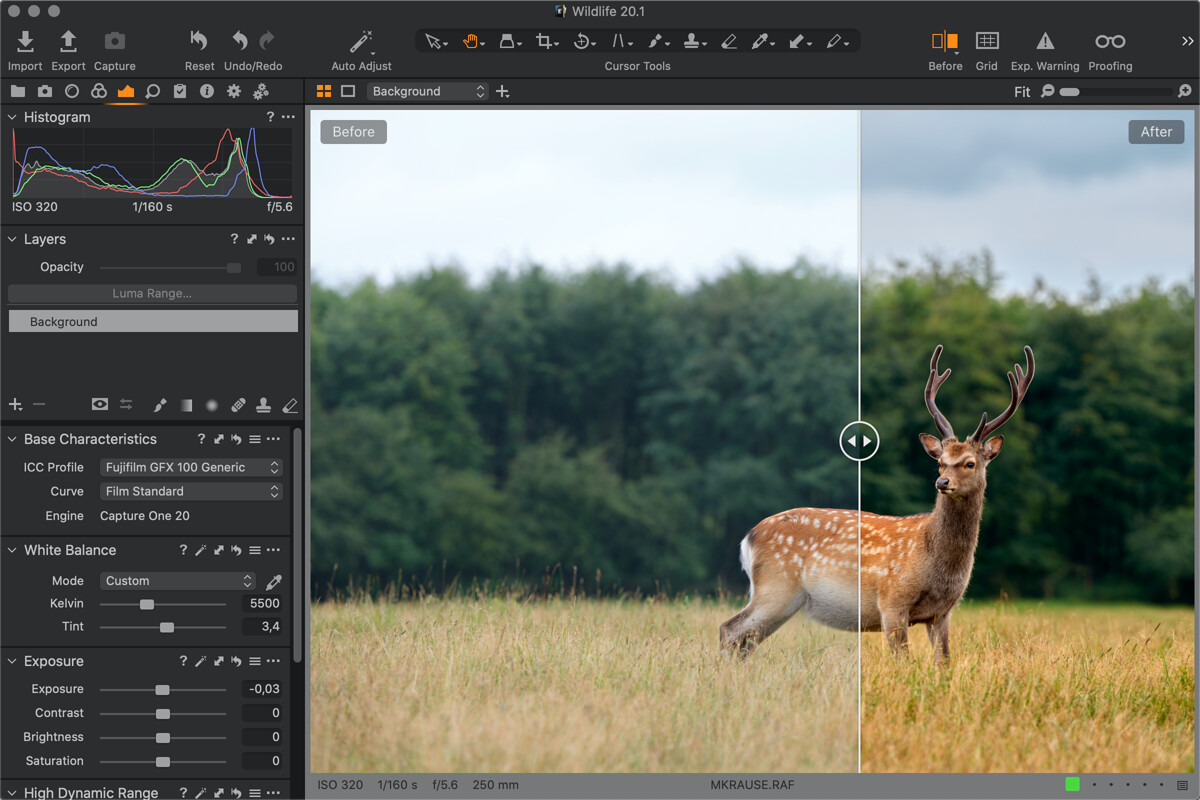The height and width of the screenshot is (800, 1200).
Task: Open the Color three-circles tool tab
Action: point(99,91)
